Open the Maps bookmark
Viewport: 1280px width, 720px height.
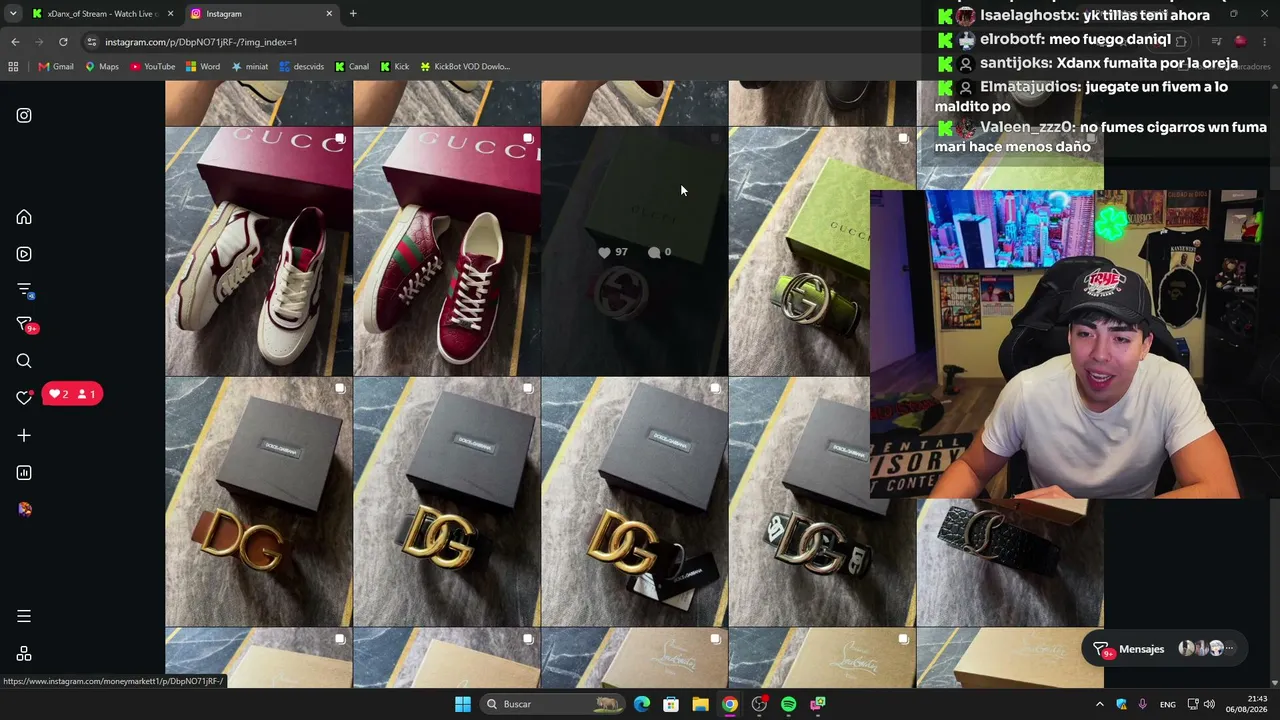(102, 67)
